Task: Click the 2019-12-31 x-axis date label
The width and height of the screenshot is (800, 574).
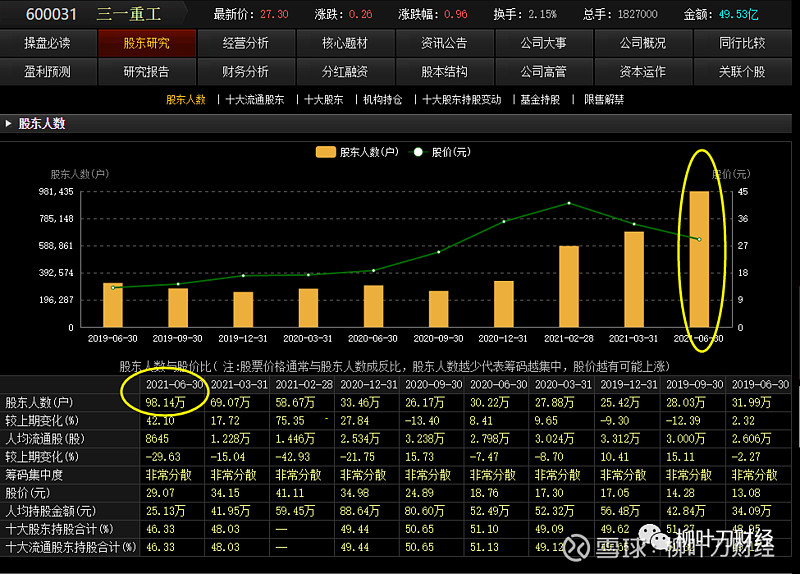Action: [243, 338]
